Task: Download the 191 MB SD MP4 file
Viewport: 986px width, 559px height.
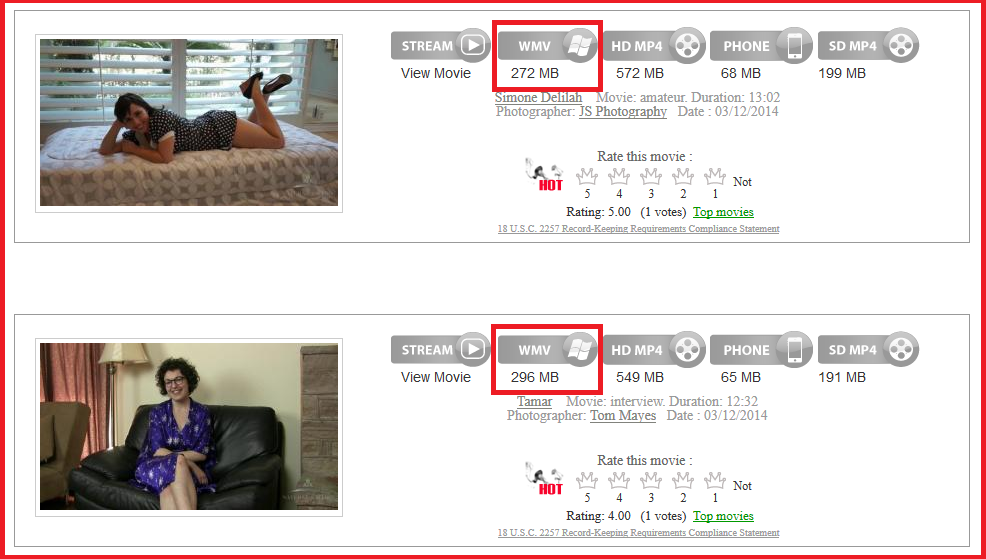Action: [x=868, y=350]
